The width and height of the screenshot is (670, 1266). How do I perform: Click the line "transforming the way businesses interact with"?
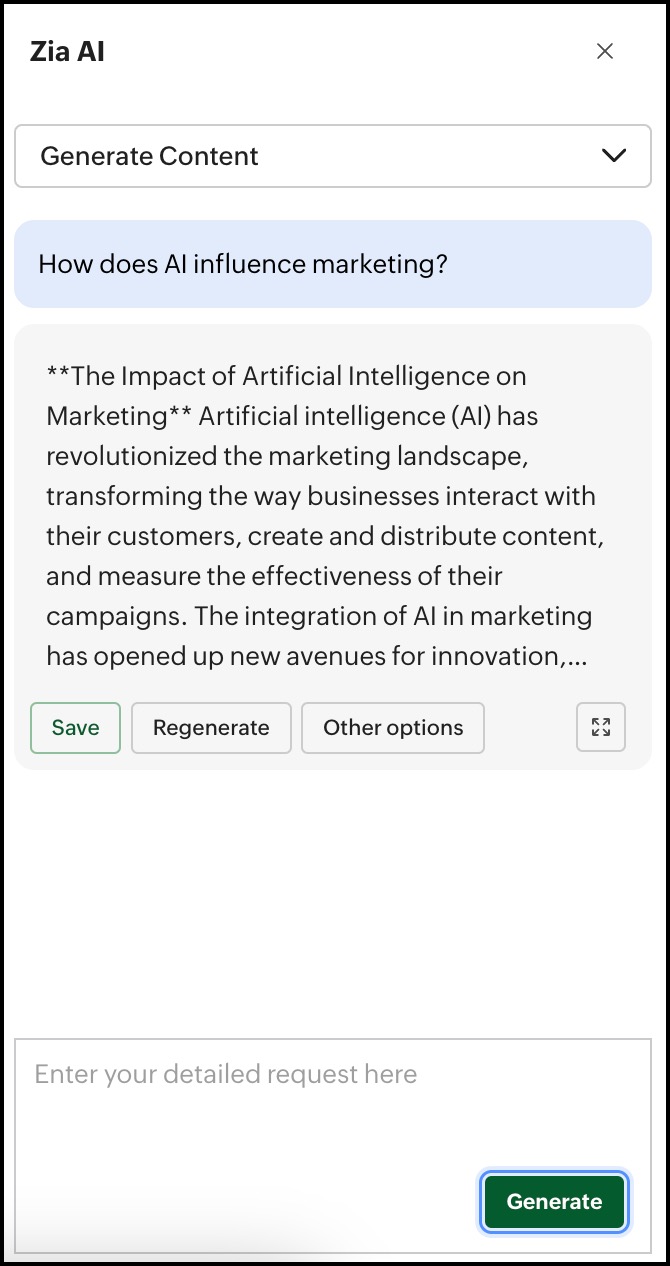(x=321, y=496)
